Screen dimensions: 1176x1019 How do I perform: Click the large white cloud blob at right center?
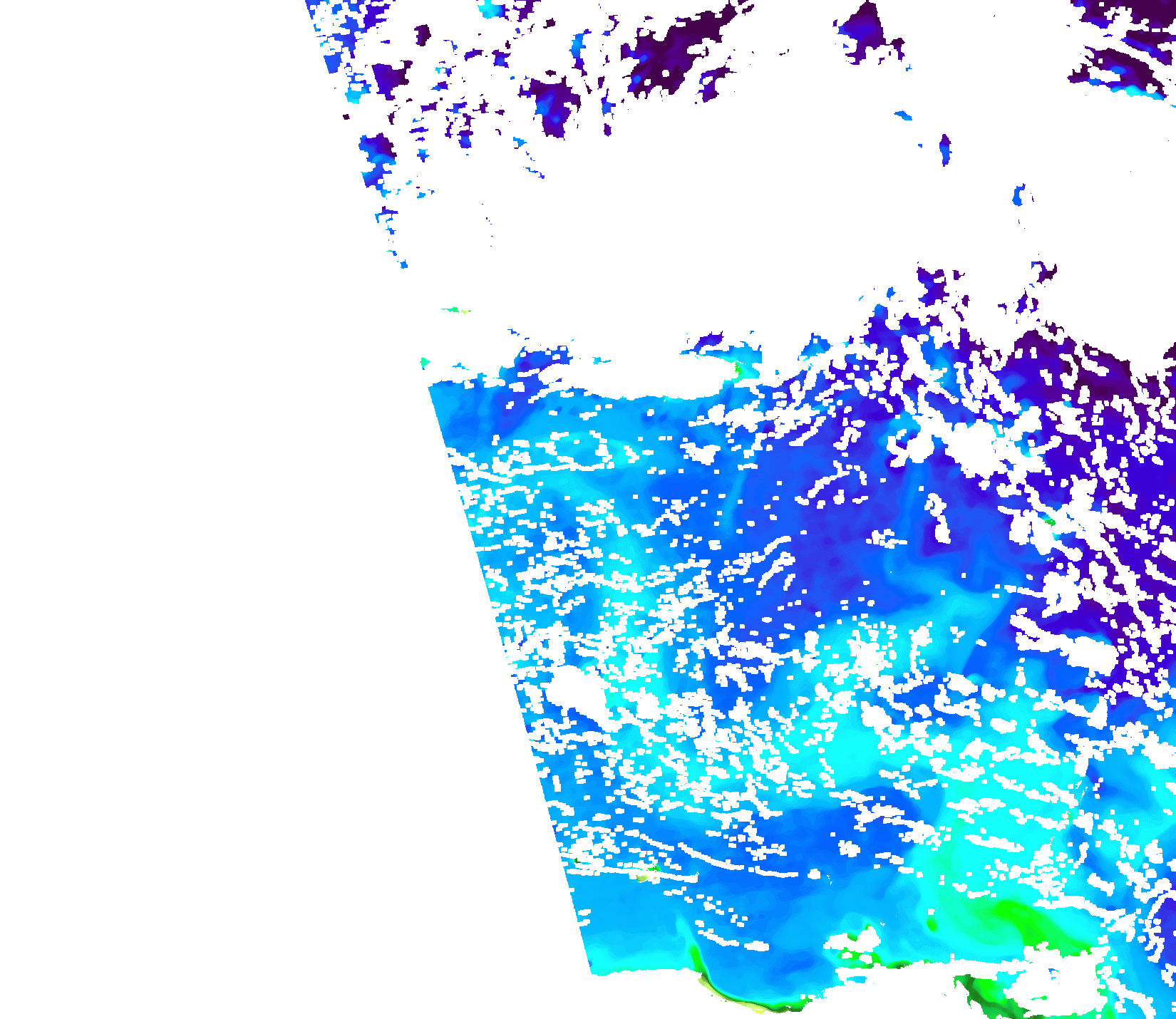point(973,445)
